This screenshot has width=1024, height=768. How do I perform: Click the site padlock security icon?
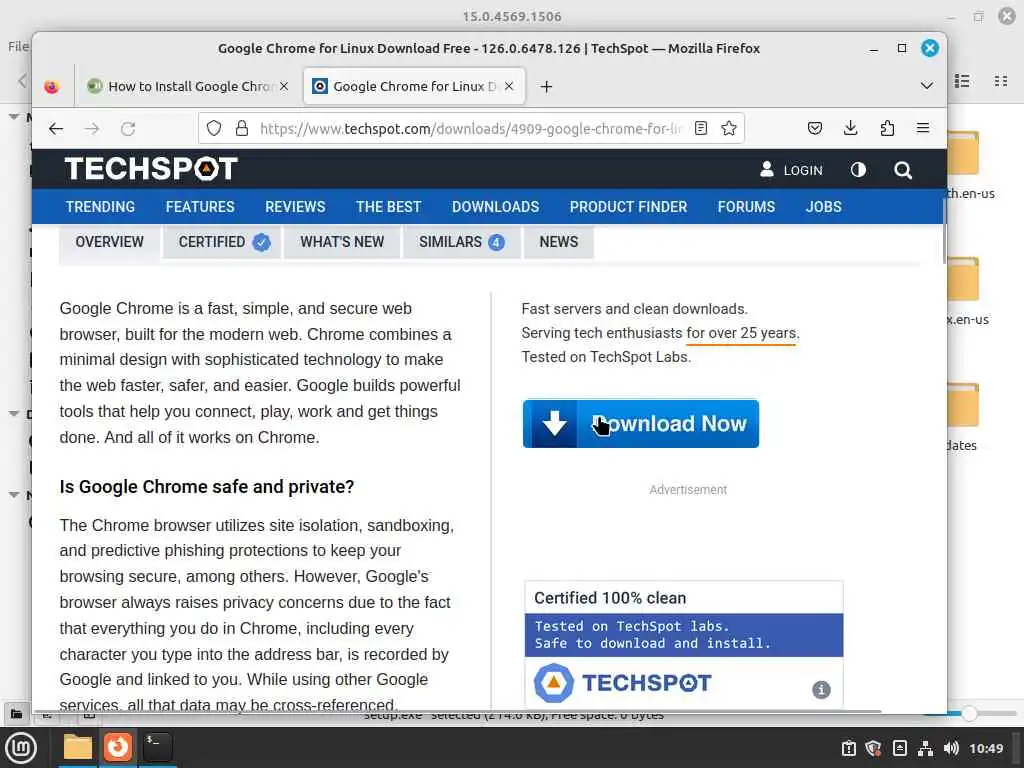[x=242, y=128]
